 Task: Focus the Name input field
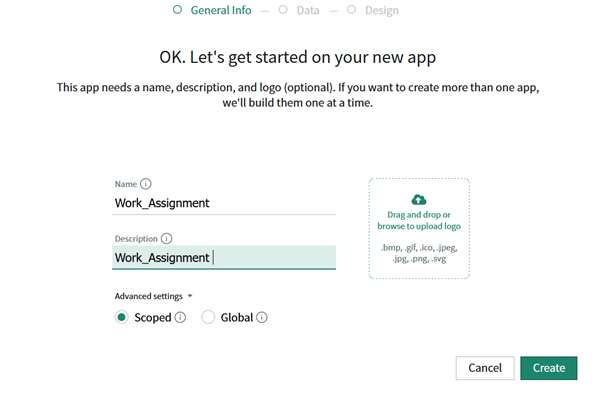[x=224, y=202]
